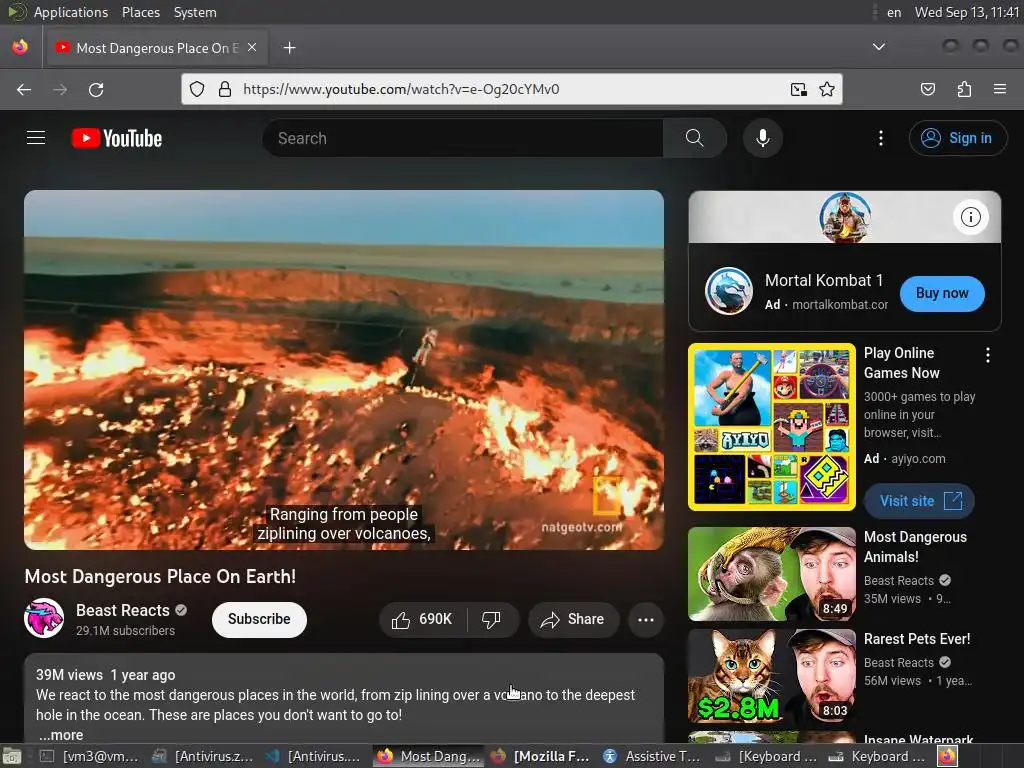
Task: Click the search magnifier button
Action: 694,138
